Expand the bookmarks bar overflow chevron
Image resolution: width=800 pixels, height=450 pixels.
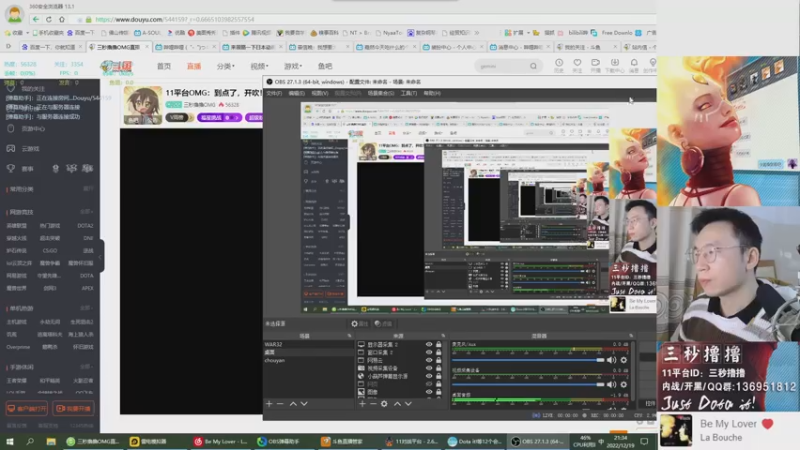(x=477, y=33)
